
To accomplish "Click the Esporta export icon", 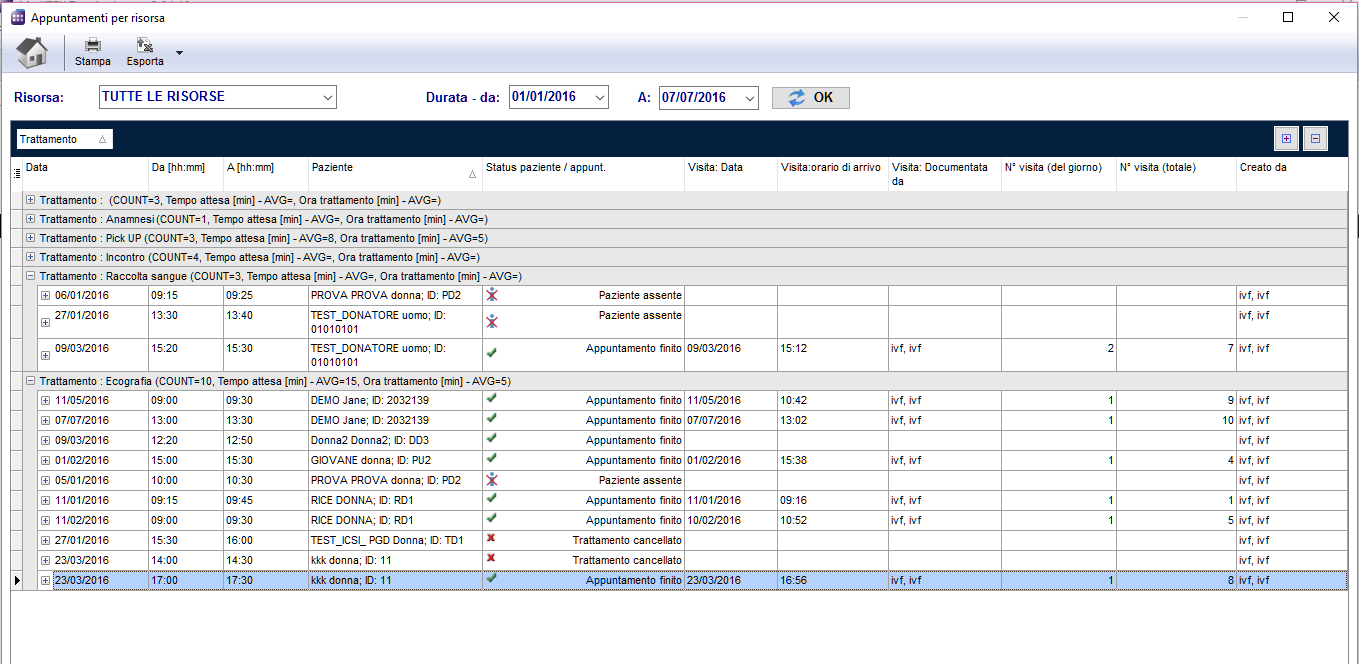I will [x=145, y=45].
